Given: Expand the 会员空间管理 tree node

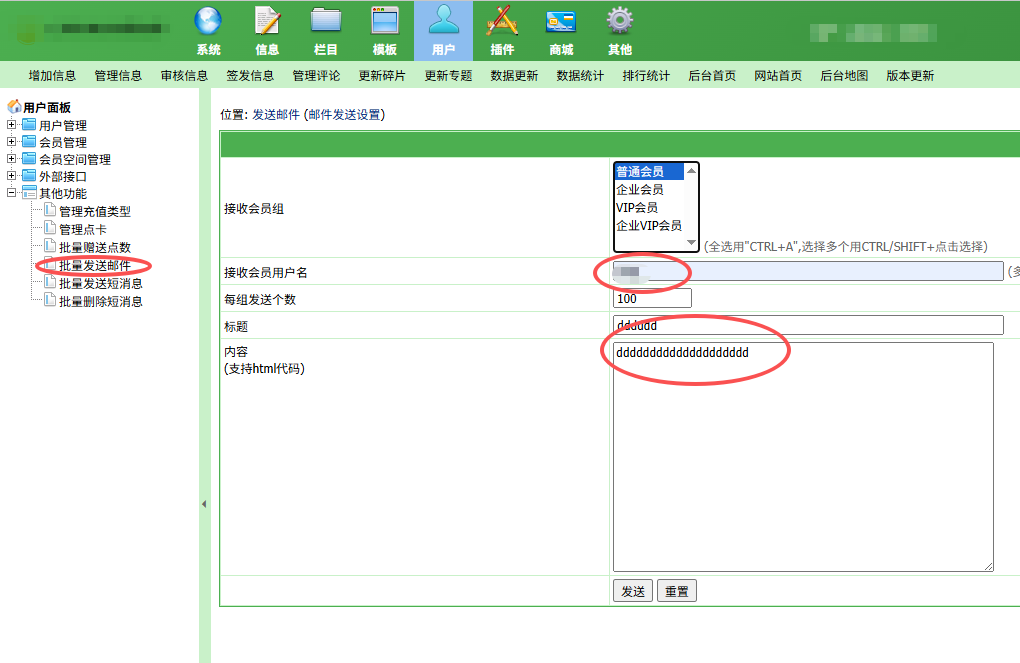Looking at the screenshot, I should pyautogui.click(x=11, y=158).
